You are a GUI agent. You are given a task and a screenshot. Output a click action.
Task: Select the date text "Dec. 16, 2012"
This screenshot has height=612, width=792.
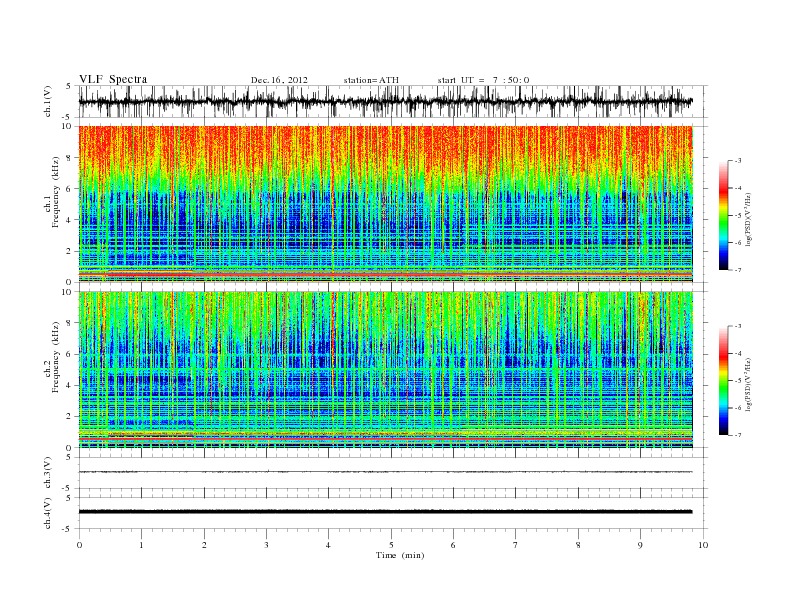[x=279, y=80]
